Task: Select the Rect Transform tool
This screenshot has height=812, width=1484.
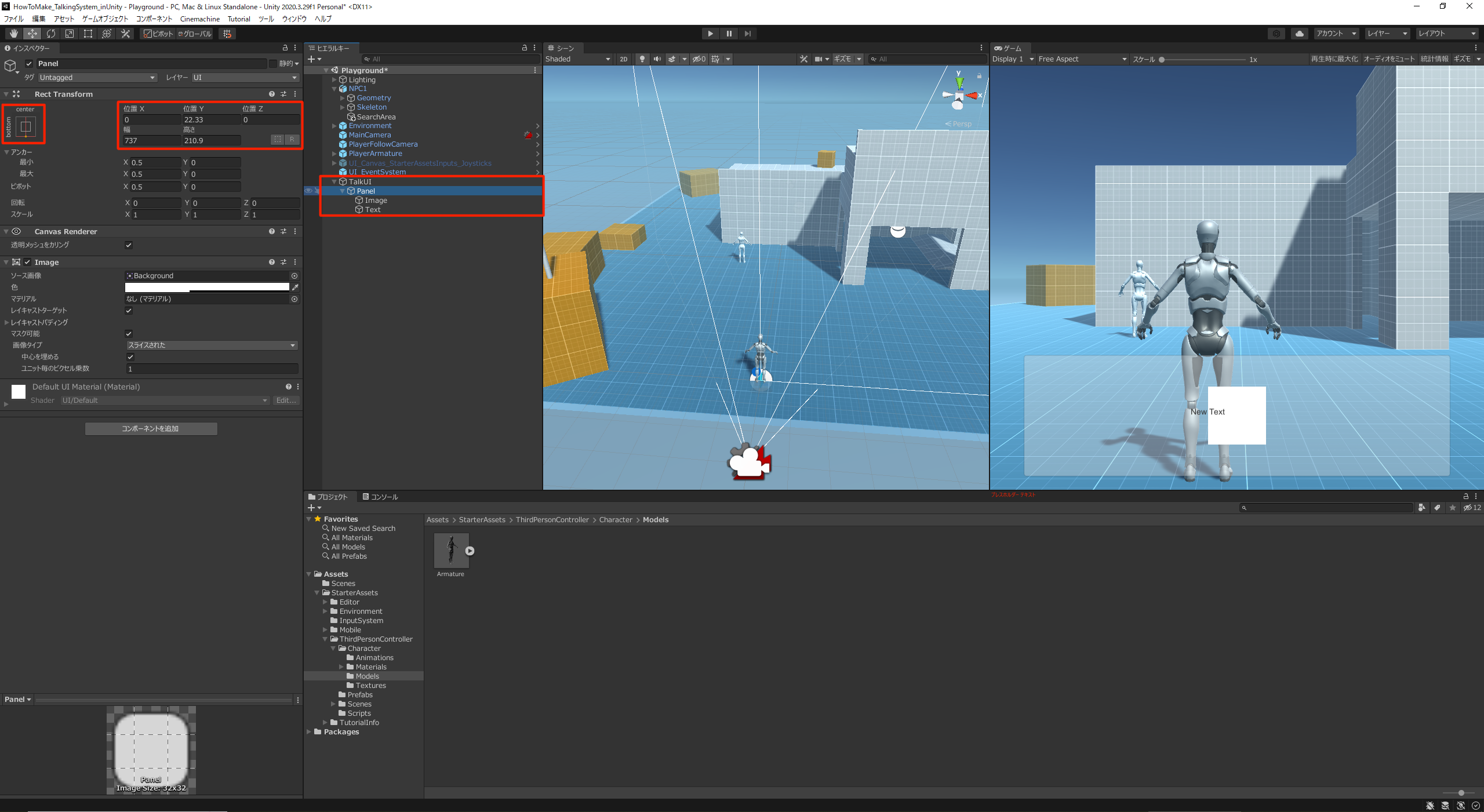Action: [x=88, y=34]
